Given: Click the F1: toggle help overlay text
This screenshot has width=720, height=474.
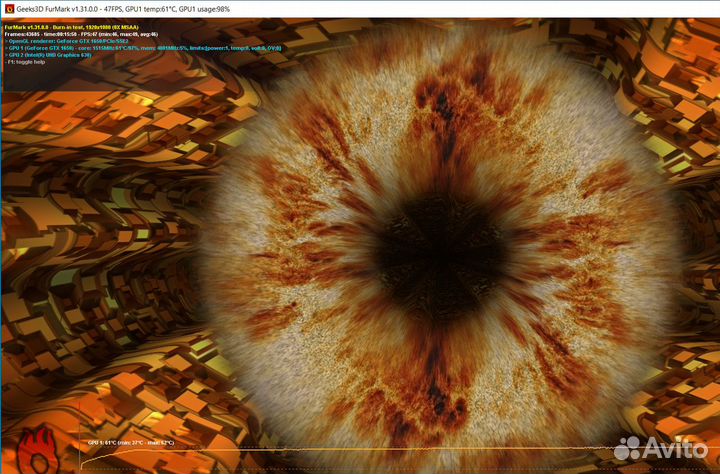Looking at the screenshot, I should pyautogui.click(x=28, y=63).
